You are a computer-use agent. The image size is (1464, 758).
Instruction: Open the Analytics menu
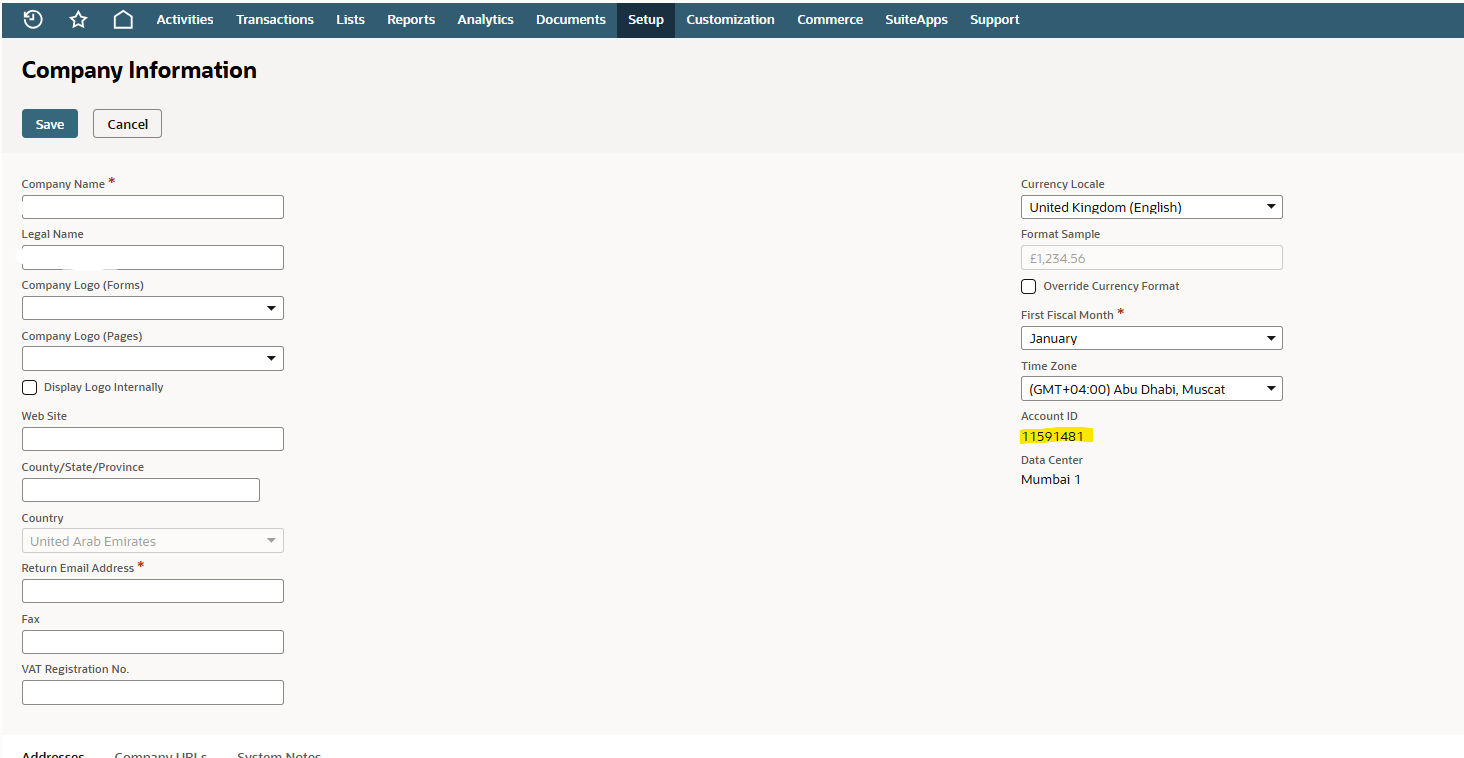click(x=485, y=19)
